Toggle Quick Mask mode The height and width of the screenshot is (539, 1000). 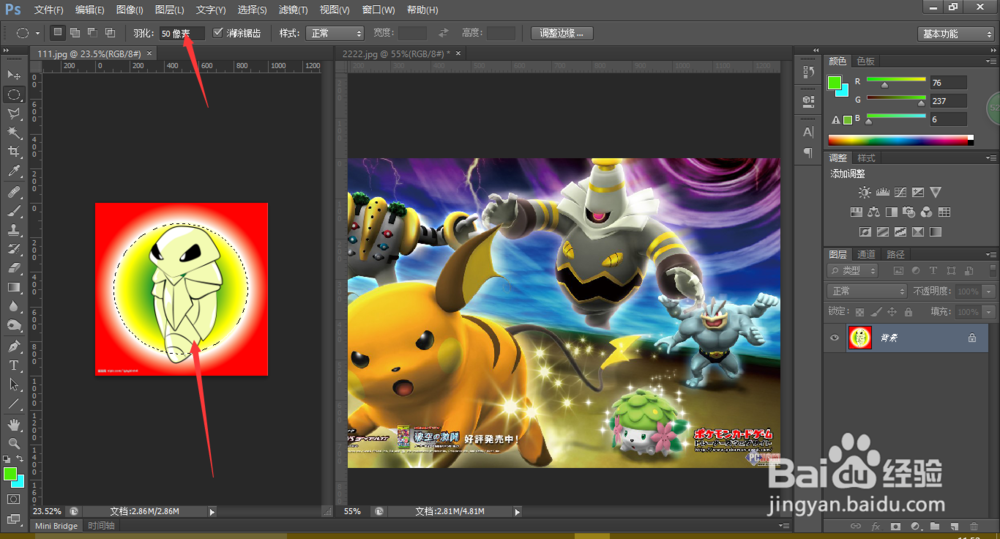[13, 499]
